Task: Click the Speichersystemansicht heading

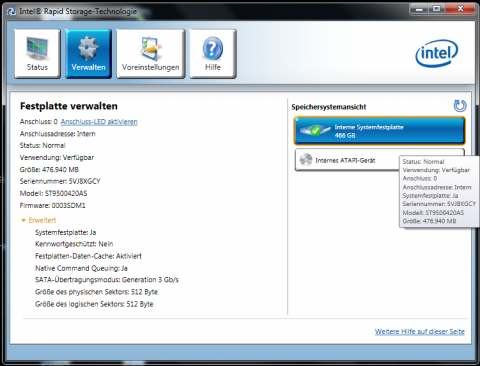Action: [x=329, y=107]
